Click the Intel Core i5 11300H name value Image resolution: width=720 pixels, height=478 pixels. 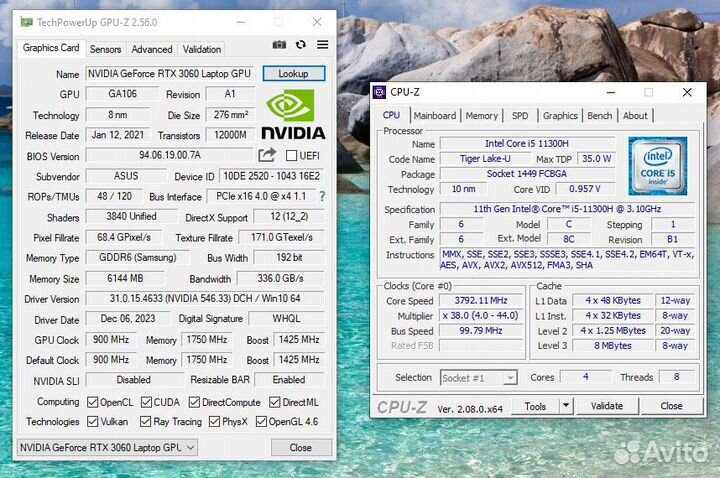coord(527,143)
